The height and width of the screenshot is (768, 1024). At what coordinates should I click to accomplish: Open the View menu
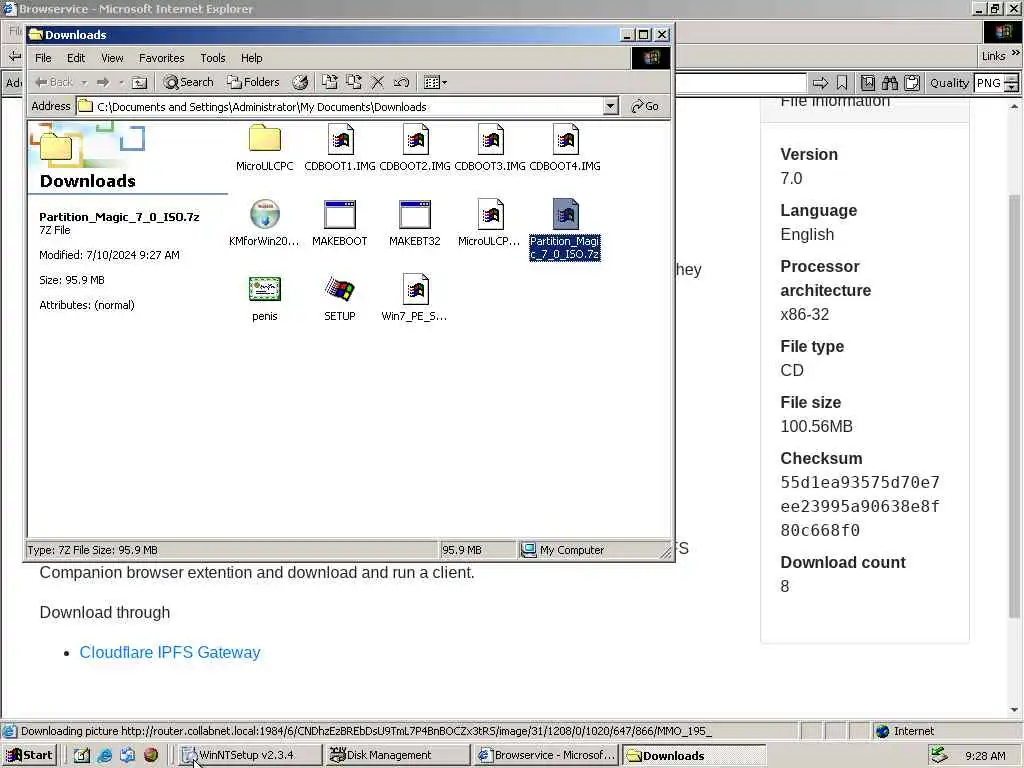pyautogui.click(x=112, y=58)
